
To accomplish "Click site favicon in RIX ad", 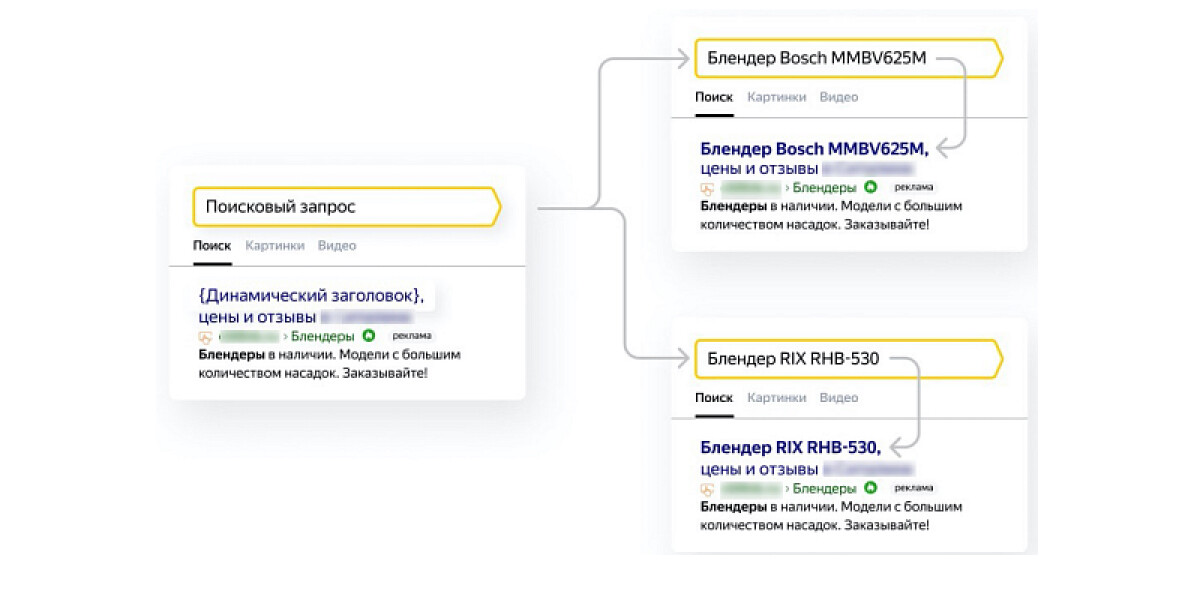I will 707,490.
